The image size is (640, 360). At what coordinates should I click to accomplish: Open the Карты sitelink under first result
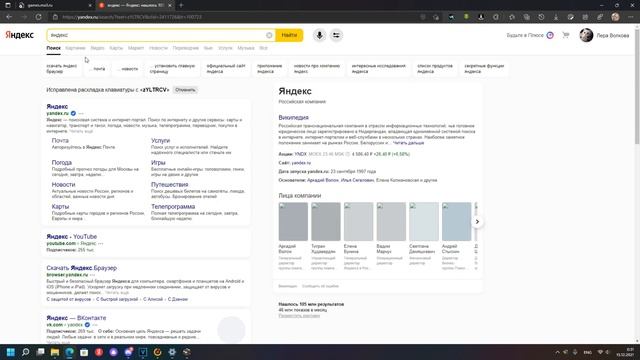[x=60, y=207]
